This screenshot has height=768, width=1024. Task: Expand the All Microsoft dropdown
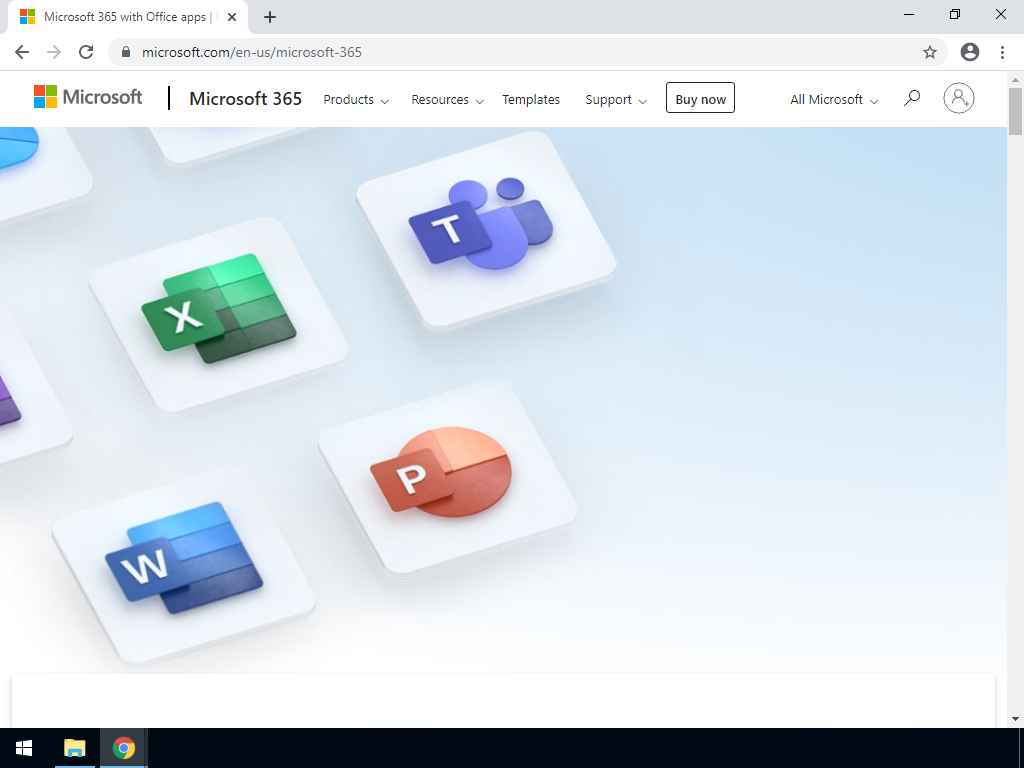834,99
